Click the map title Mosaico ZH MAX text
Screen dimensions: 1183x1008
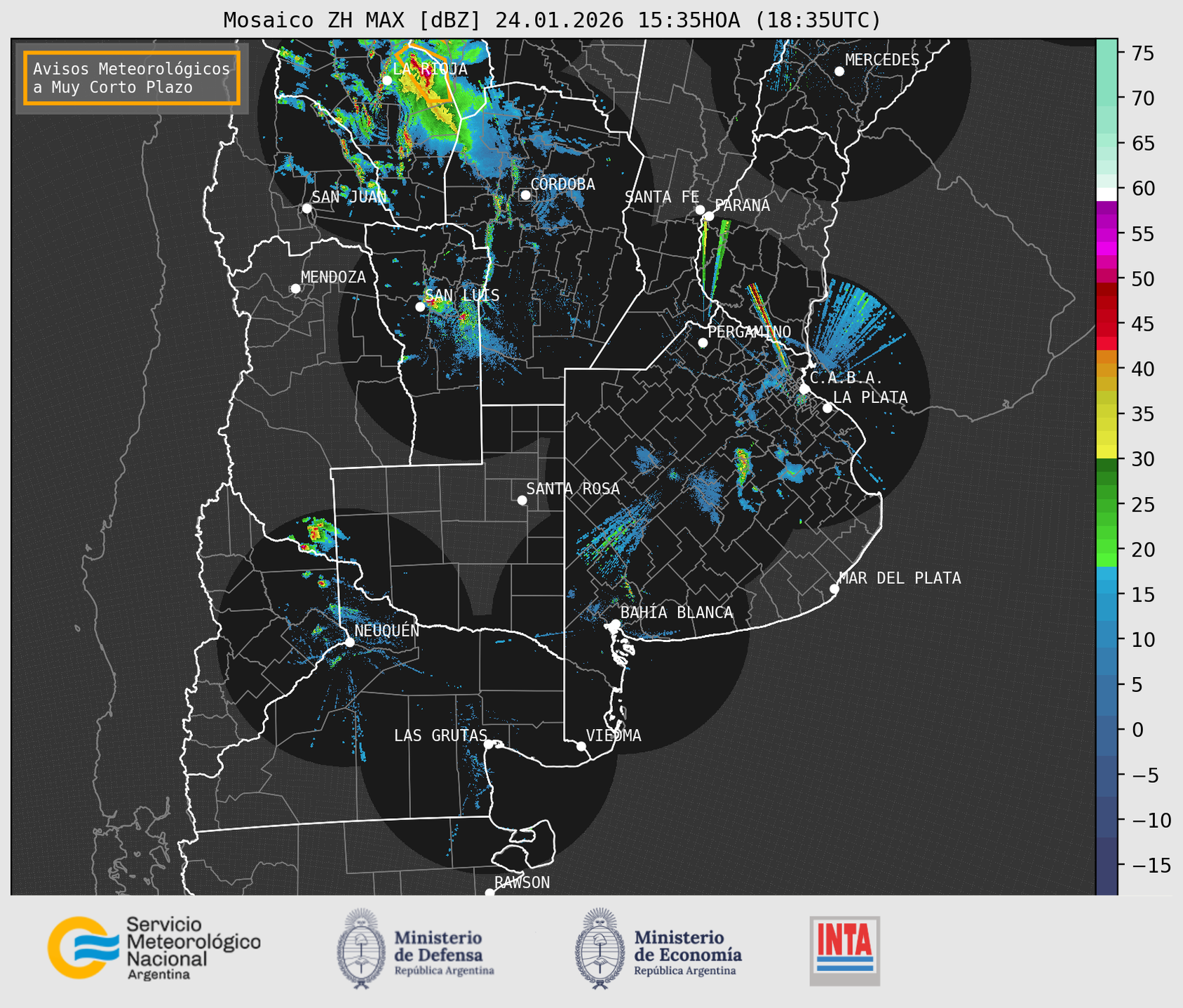click(316, 20)
